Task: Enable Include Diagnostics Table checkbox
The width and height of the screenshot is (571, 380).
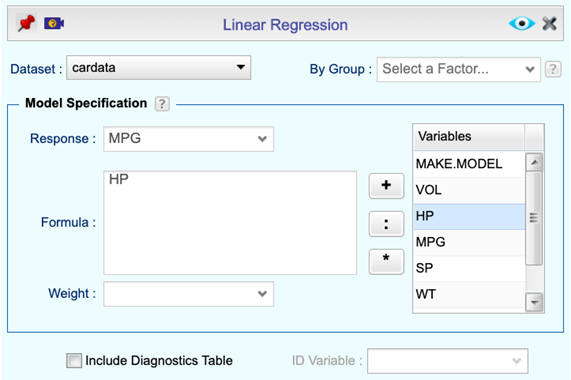Action: [74, 361]
